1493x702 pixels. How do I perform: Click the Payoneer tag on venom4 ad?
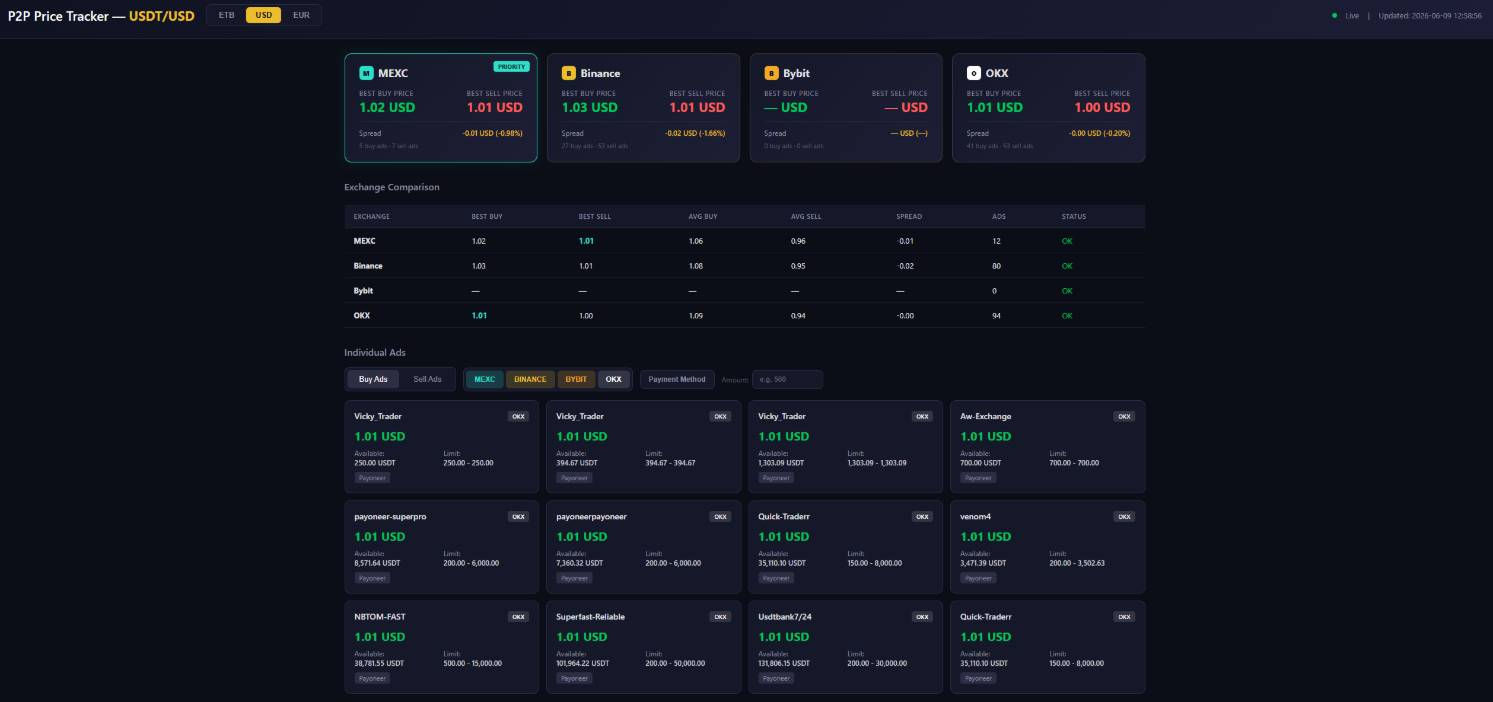point(978,578)
